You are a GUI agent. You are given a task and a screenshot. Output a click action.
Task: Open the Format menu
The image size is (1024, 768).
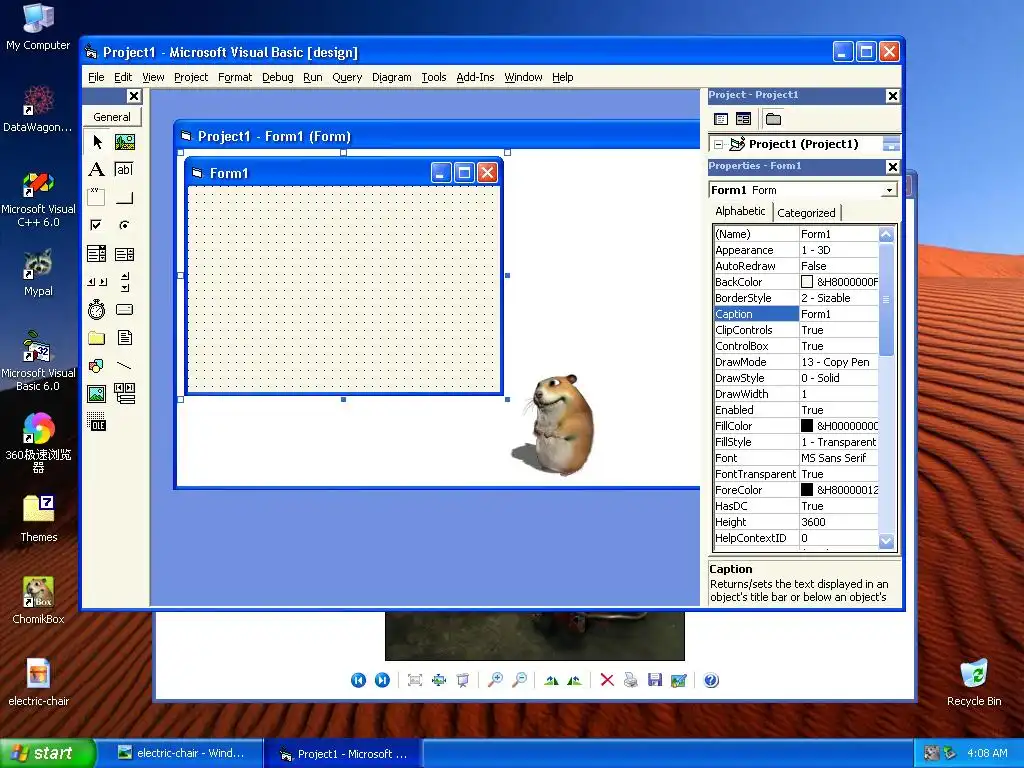pyautogui.click(x=234, y=77)
